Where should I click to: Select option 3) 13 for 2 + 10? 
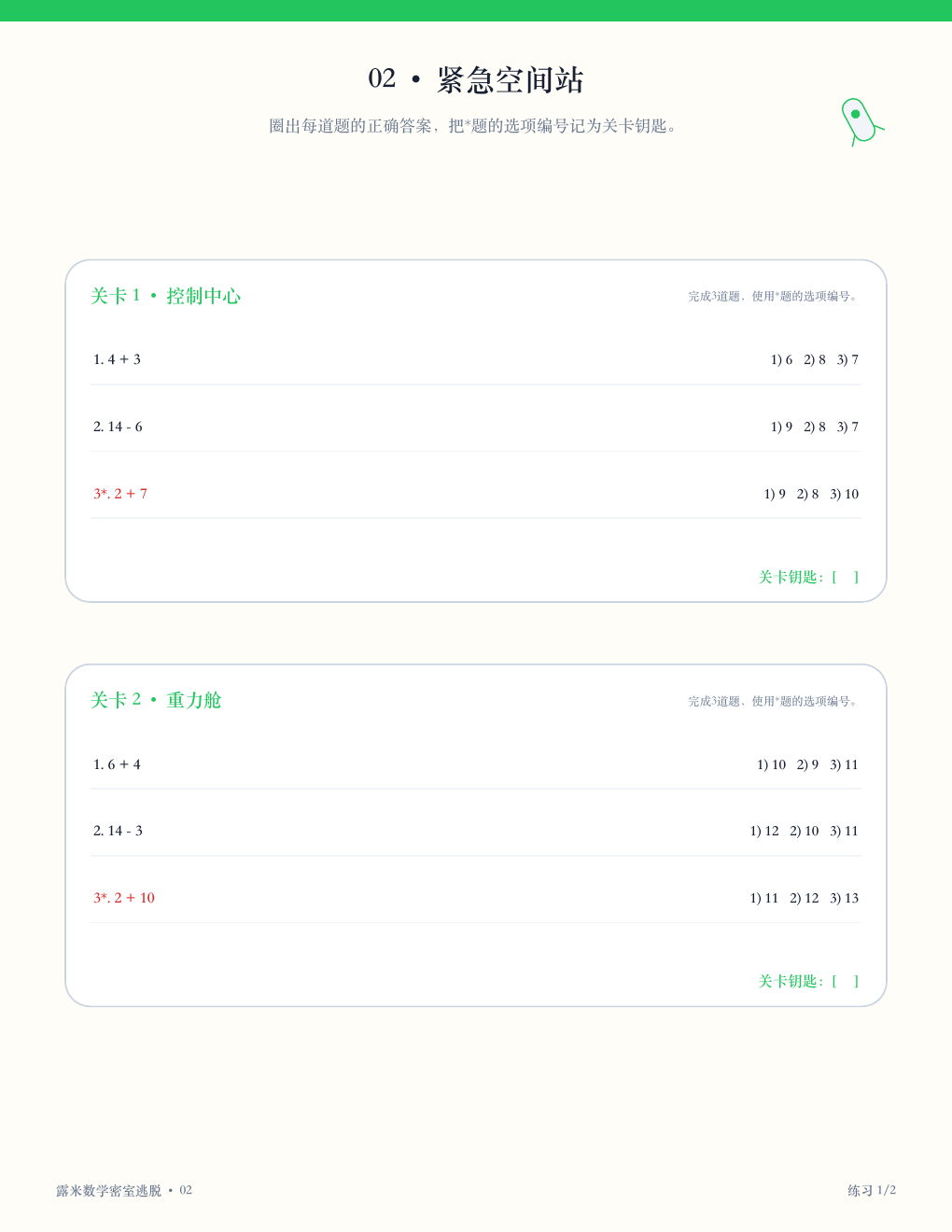coord(844,898)
